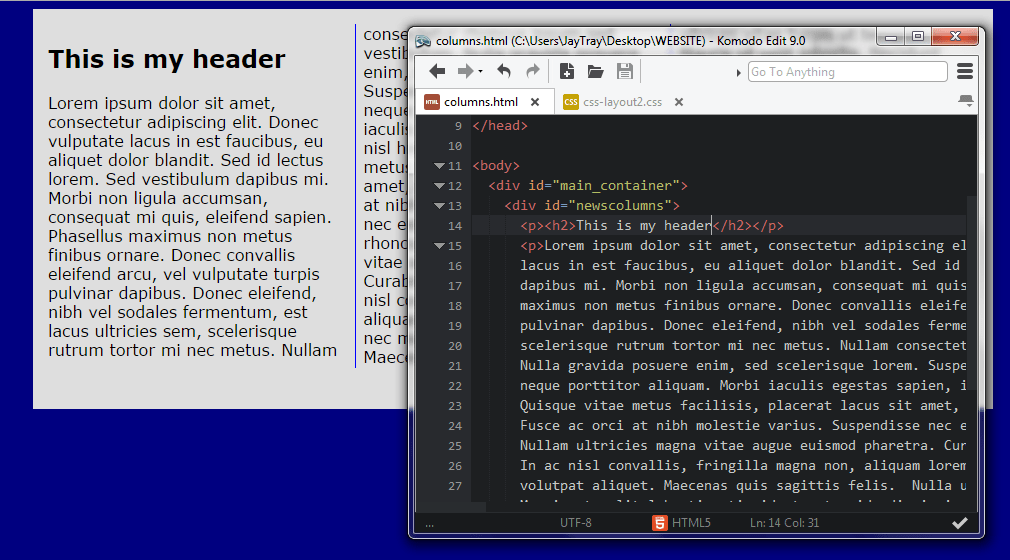Screen dimensions: 1010x560
Task: Click 'This is my header' text in code
Action: pyautogui.click(x=643, y=226)
